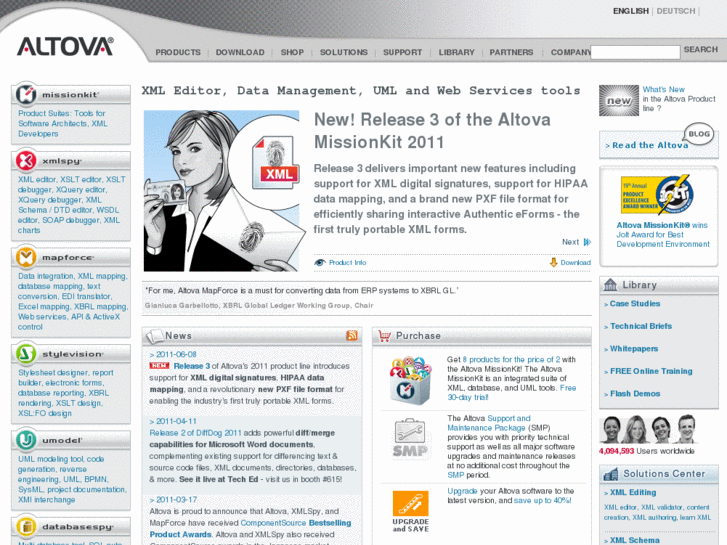
Task: Click the Download arrow icon
Action: (553, 263)
